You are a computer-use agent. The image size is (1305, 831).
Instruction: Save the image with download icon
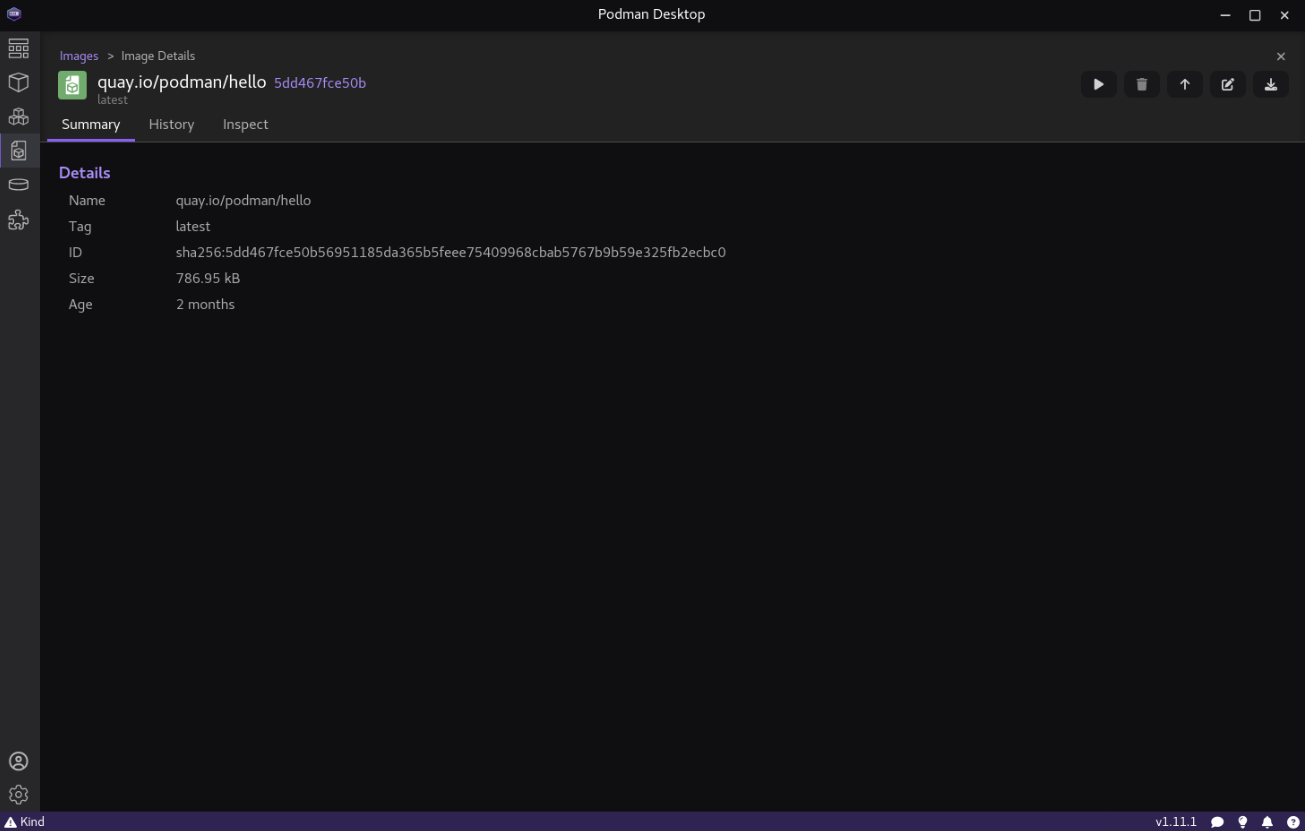(1270, 85)
